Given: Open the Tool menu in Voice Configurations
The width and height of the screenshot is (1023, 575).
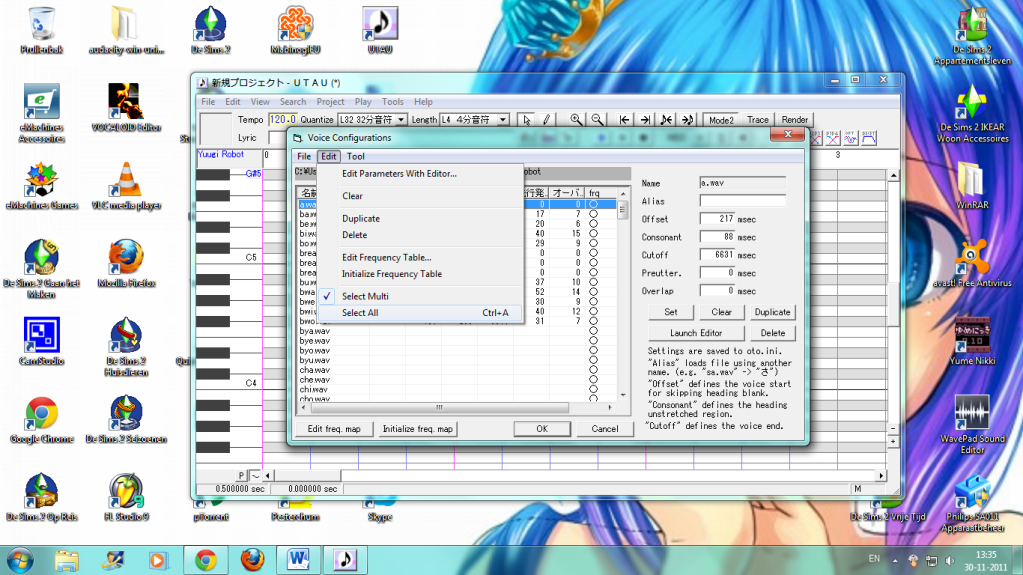Looking at the screenshot, I should pyautogui.click(x=356, y=157).
